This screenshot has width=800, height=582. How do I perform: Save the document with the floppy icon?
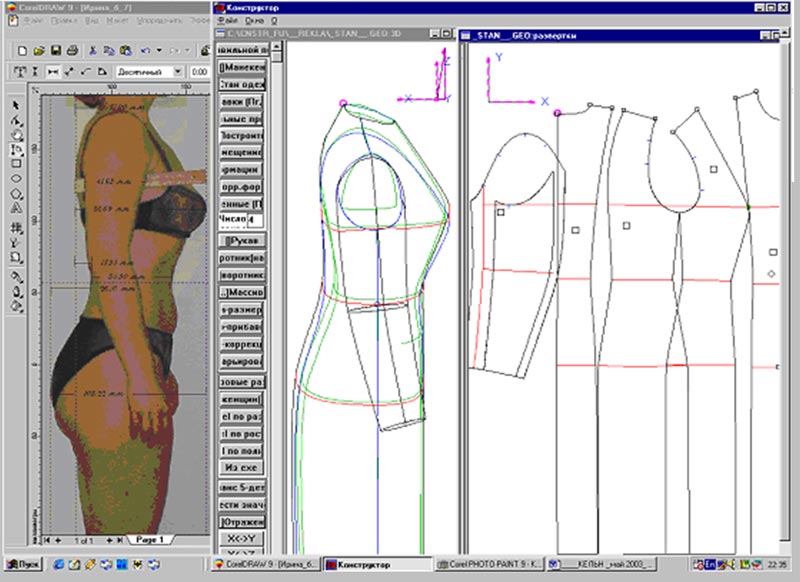[x=57, y=50]
